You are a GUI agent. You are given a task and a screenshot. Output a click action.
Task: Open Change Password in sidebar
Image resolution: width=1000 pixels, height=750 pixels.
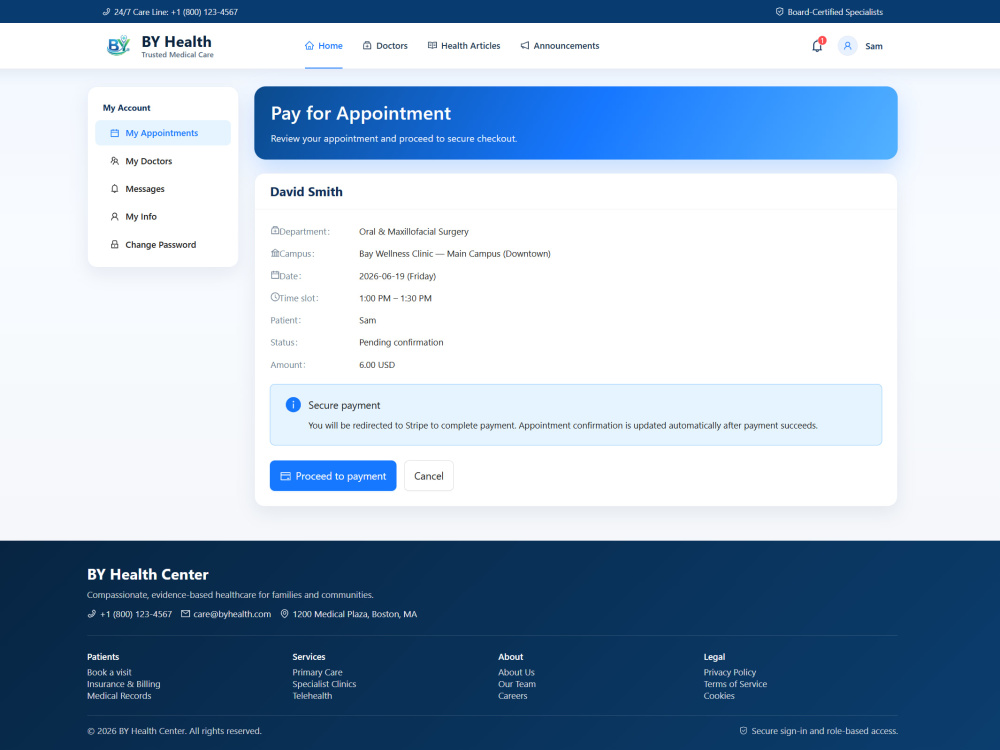pos(163,245)
